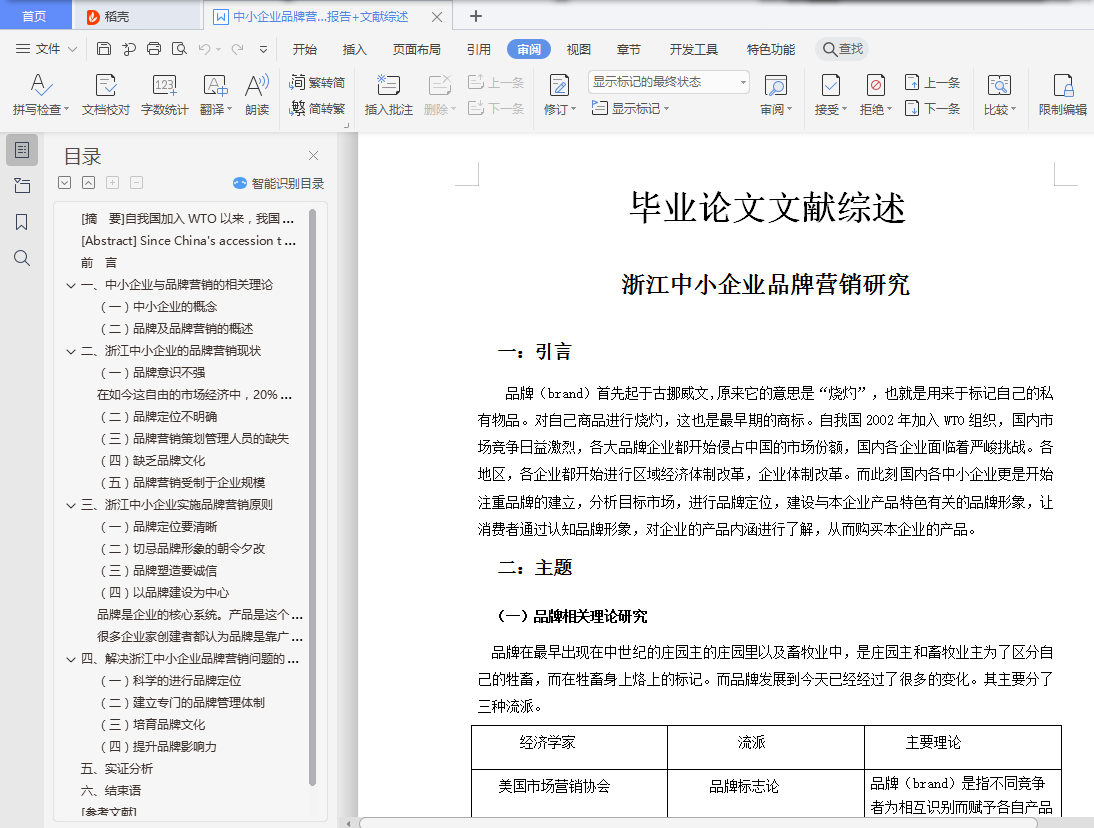
Task: Open the display markup state dropdown
Action: point(668,82)
